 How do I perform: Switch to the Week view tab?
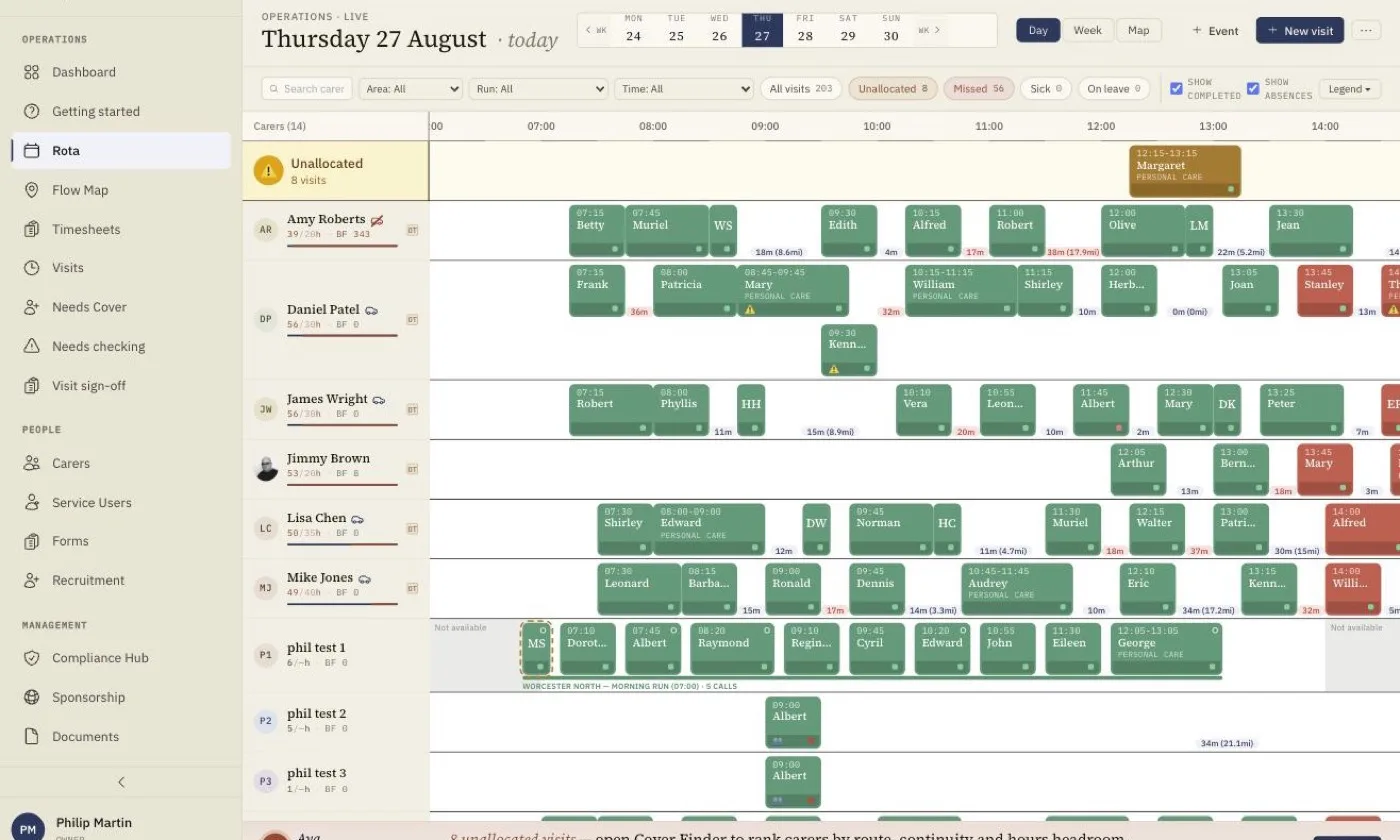[1088, 30]
